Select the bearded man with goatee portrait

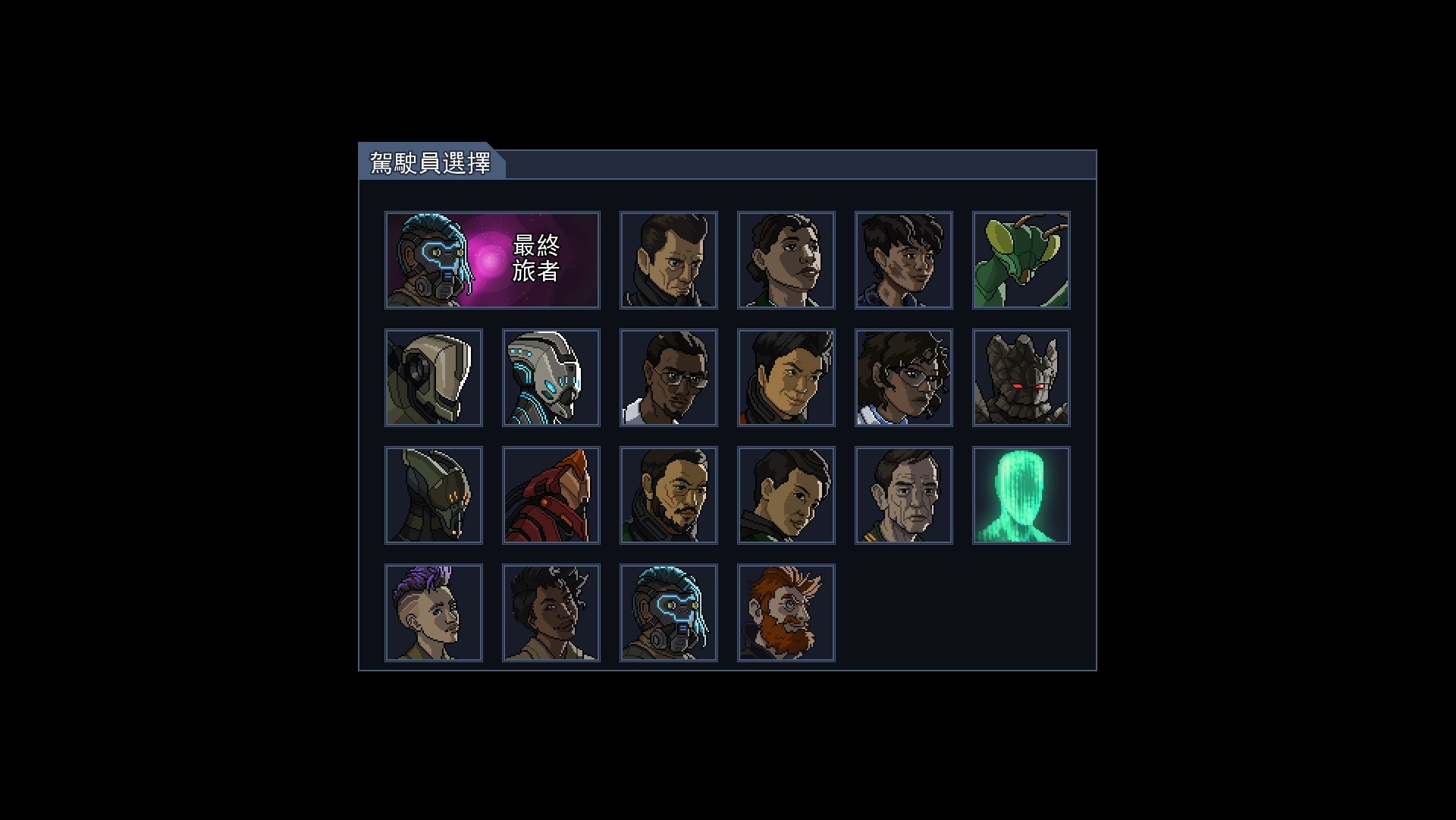tap(669, 495)
